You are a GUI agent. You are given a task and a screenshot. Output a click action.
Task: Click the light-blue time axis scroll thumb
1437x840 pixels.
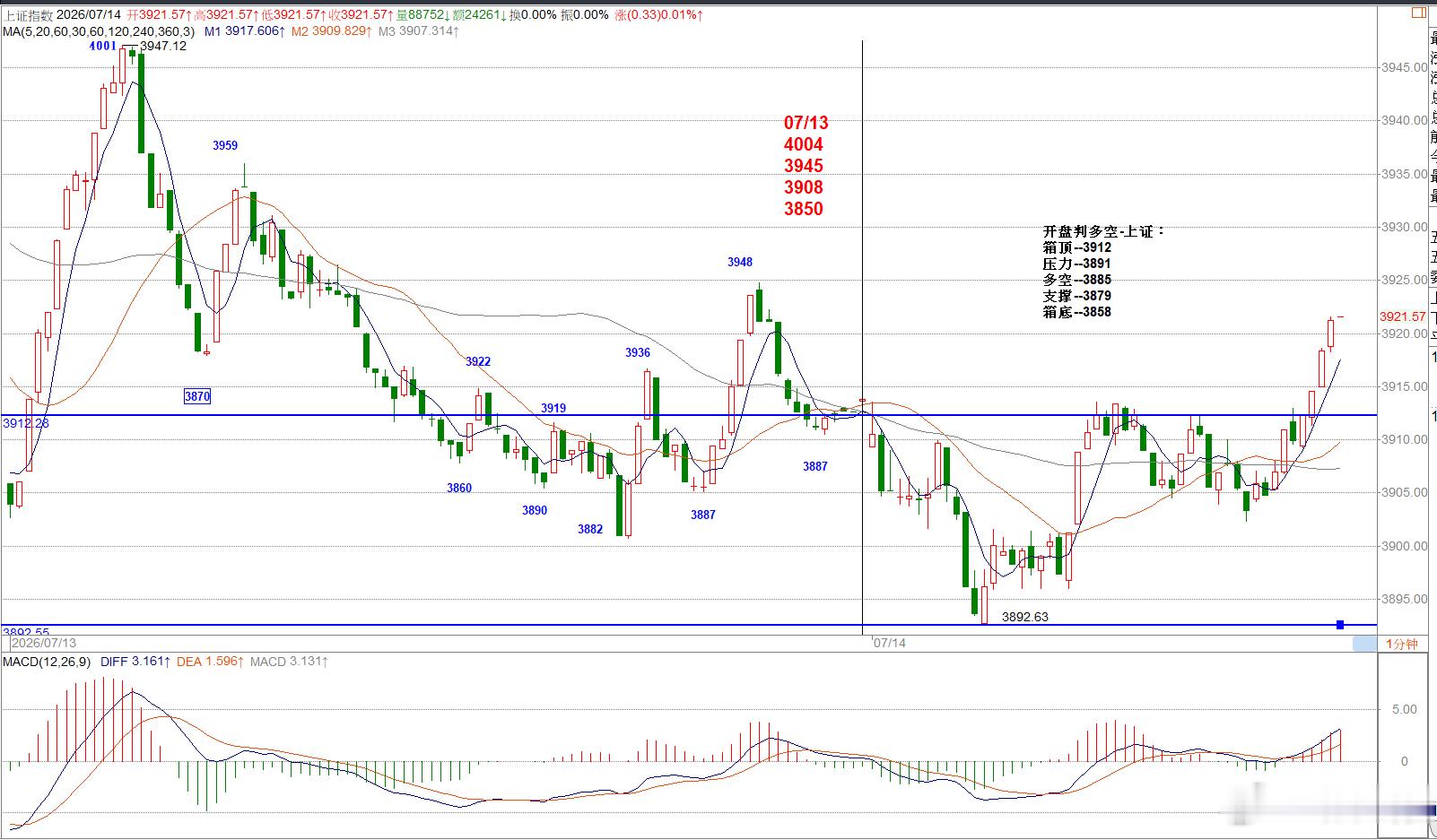pos(1364,644)
